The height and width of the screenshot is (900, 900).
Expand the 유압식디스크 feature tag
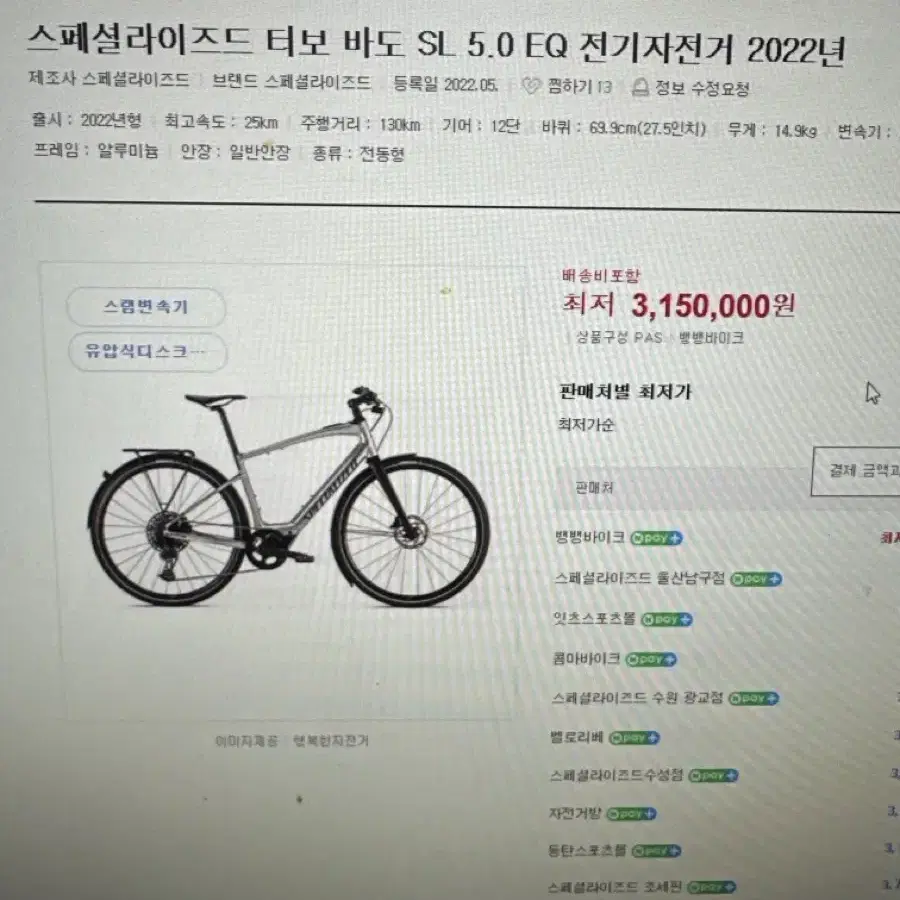tap(148, 351)
